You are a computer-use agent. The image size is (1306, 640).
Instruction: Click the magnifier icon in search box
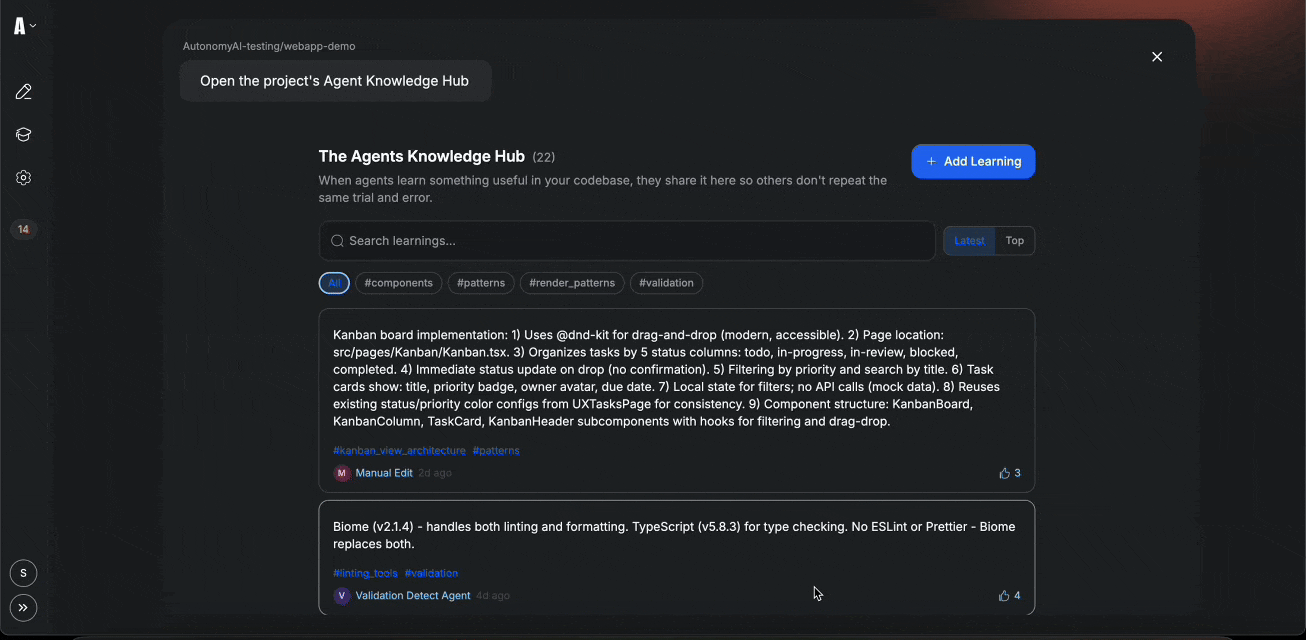tap(338, 241)
